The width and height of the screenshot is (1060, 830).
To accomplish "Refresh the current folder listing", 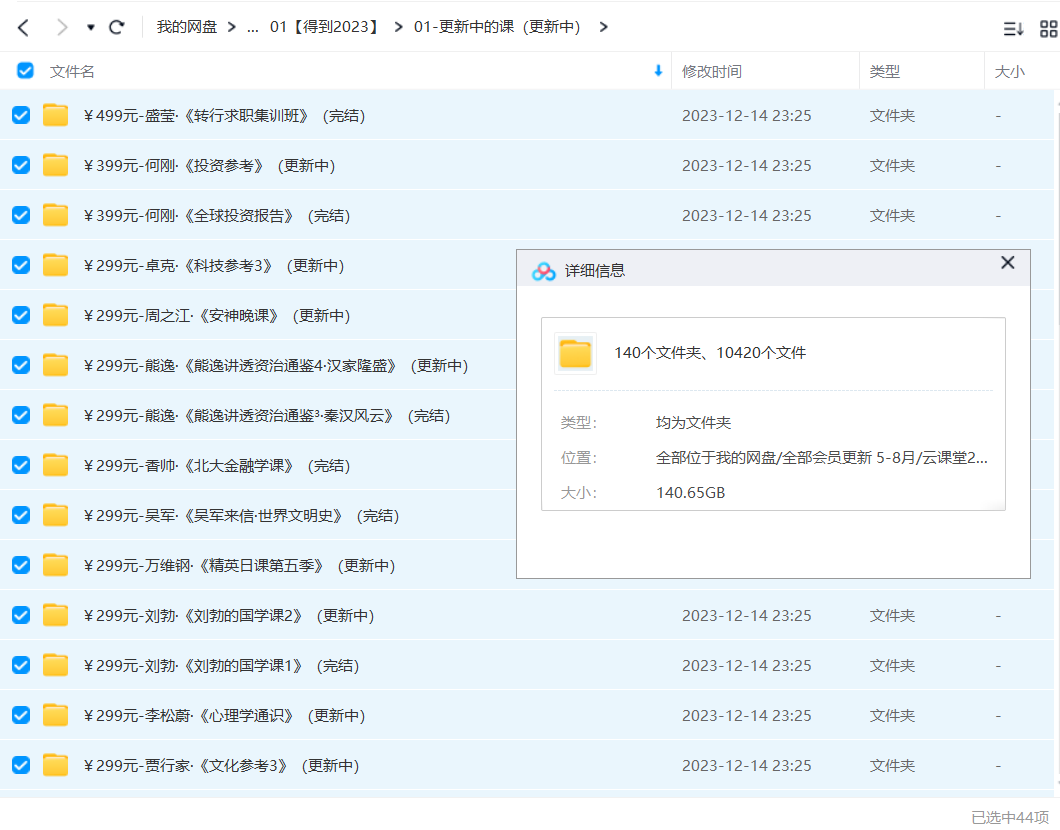I will pos(117,27).
